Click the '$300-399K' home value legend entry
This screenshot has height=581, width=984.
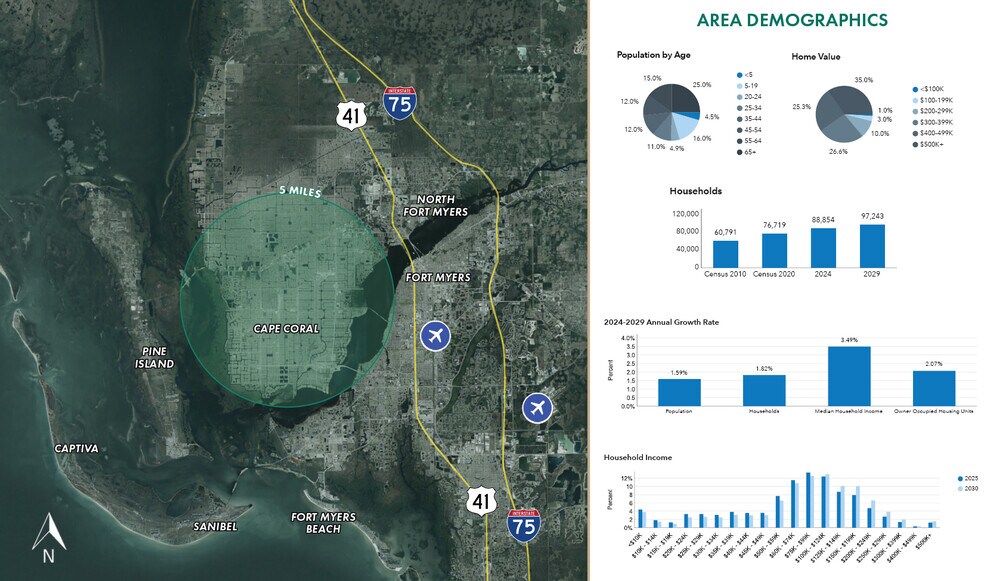pos(933,122)
